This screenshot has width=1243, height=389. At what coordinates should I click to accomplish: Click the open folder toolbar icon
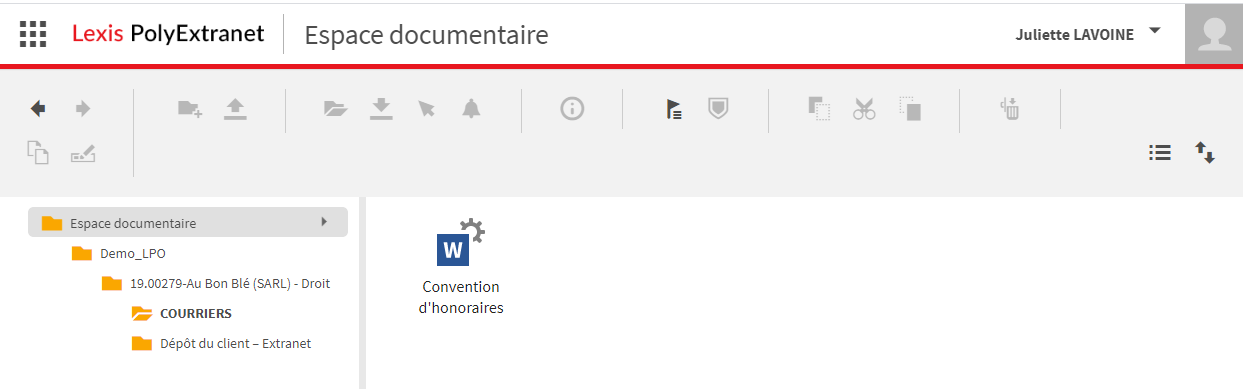tap(335, 109)
